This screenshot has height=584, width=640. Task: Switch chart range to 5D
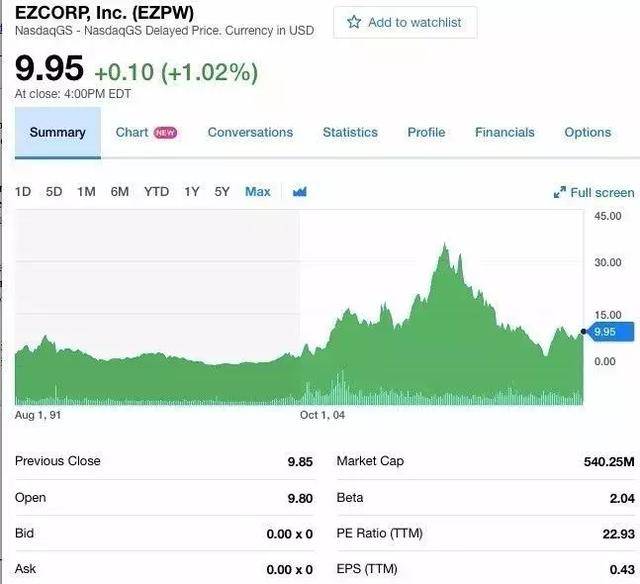[x=54, y=191]
